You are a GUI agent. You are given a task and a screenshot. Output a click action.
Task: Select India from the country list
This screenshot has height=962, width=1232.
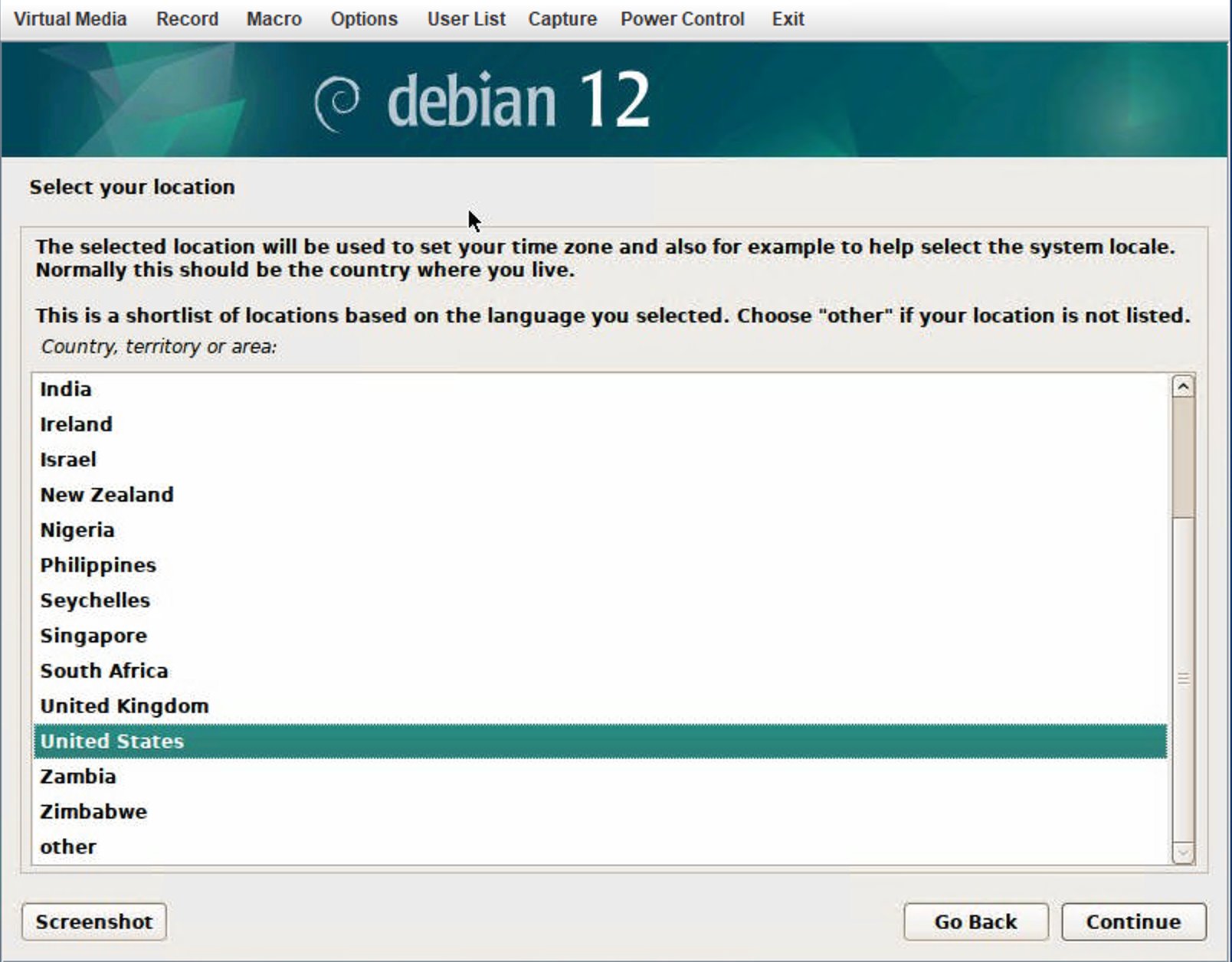[x=66, y=389]
